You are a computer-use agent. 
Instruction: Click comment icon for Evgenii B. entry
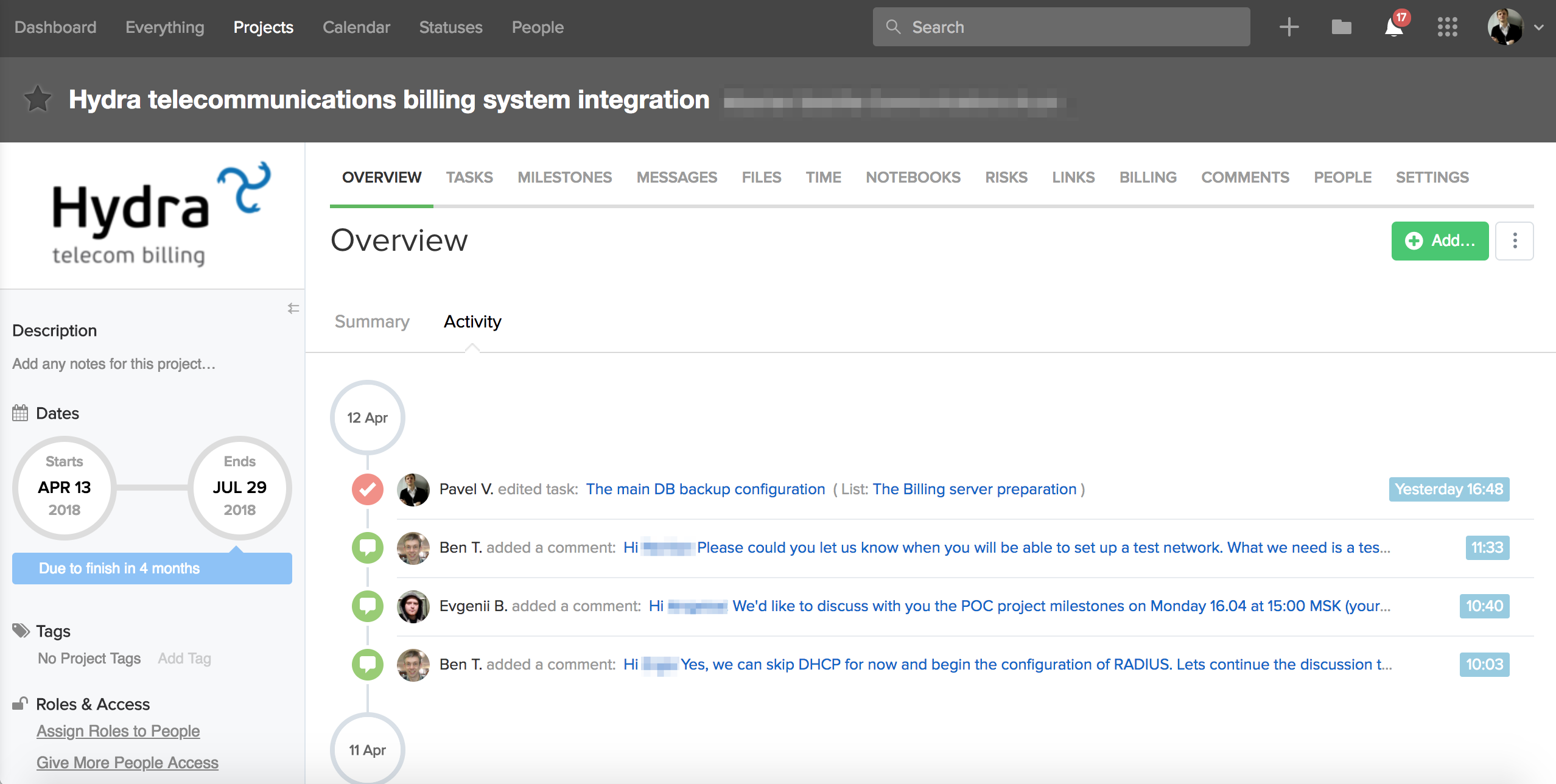pos(368,606)
